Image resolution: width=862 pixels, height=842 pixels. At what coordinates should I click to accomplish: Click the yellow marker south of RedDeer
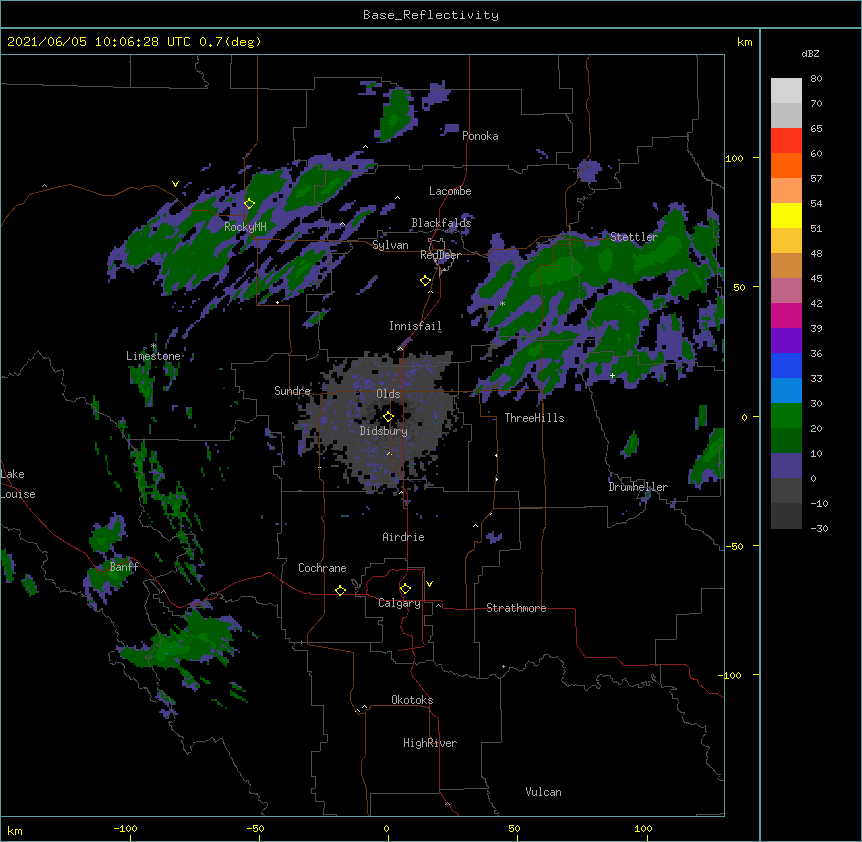point(425,280)
